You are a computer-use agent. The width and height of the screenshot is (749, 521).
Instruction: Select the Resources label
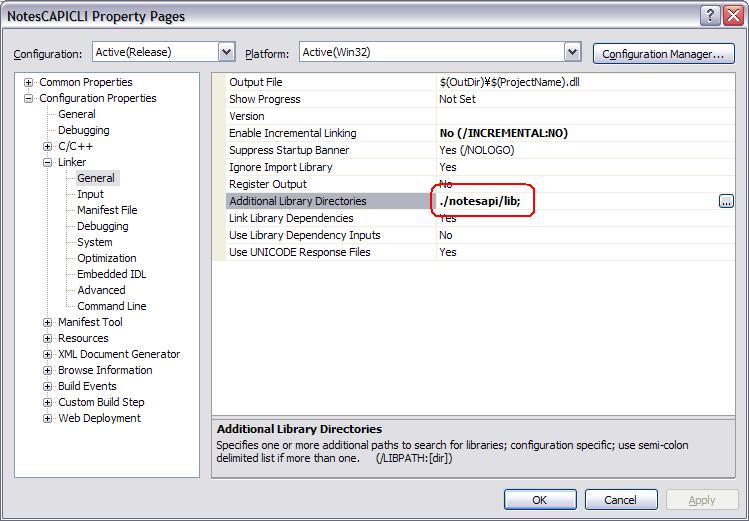83,338
